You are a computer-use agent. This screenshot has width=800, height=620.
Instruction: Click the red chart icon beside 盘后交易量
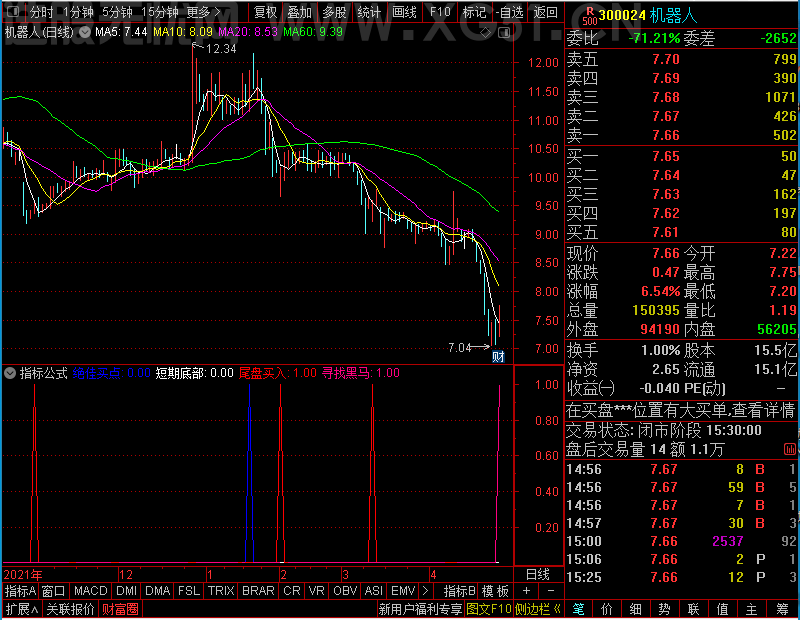[789, 449]
